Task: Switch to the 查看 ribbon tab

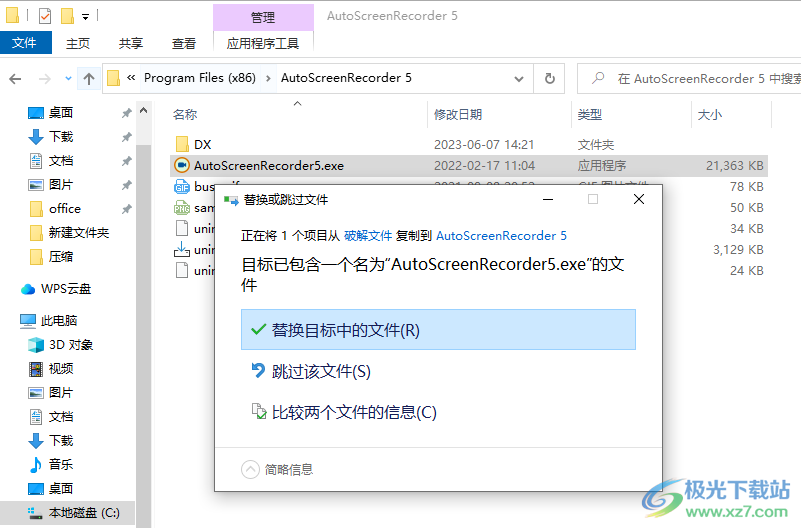Action: [184, 43]
